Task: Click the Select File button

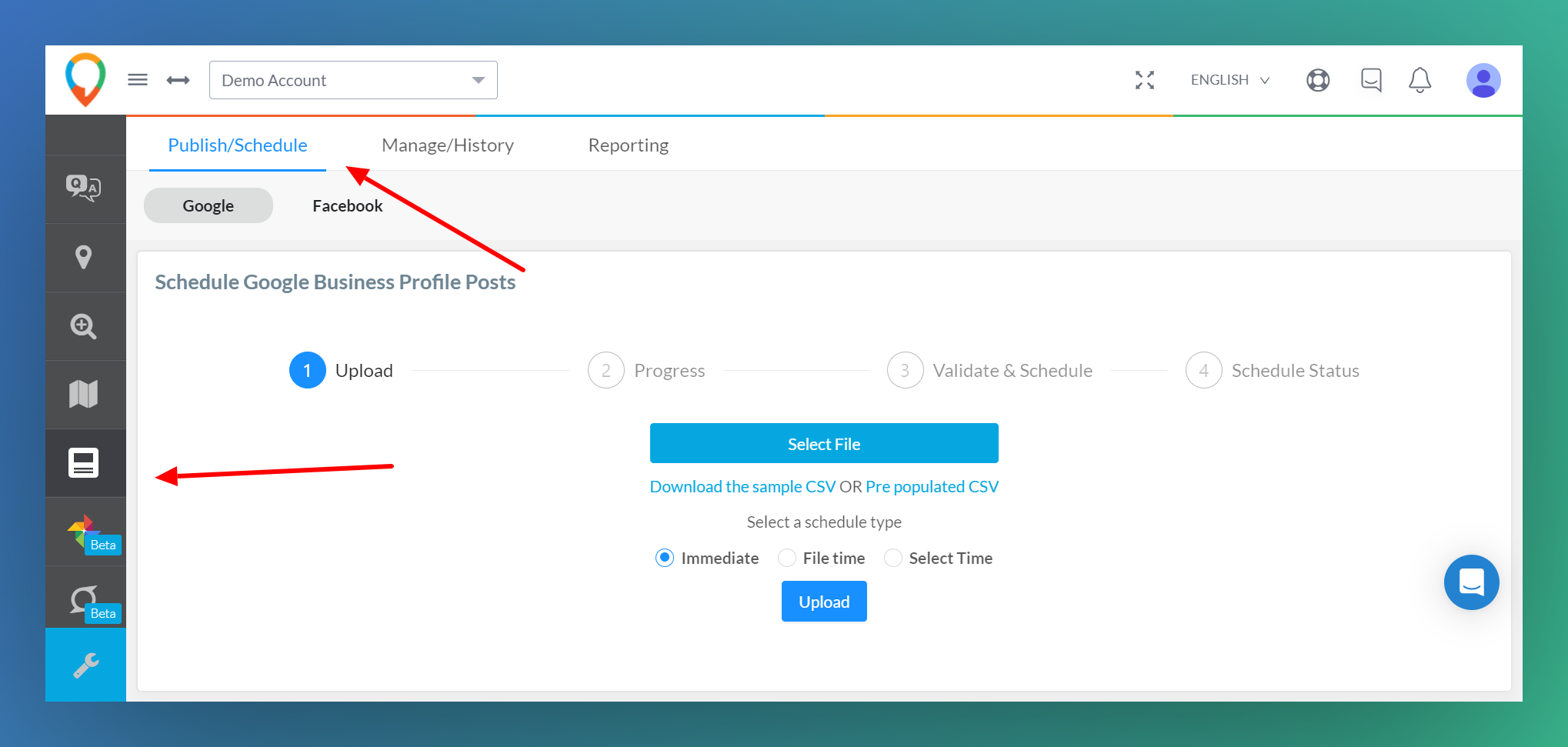Action: pyautogui.click(x=824, y=443)
